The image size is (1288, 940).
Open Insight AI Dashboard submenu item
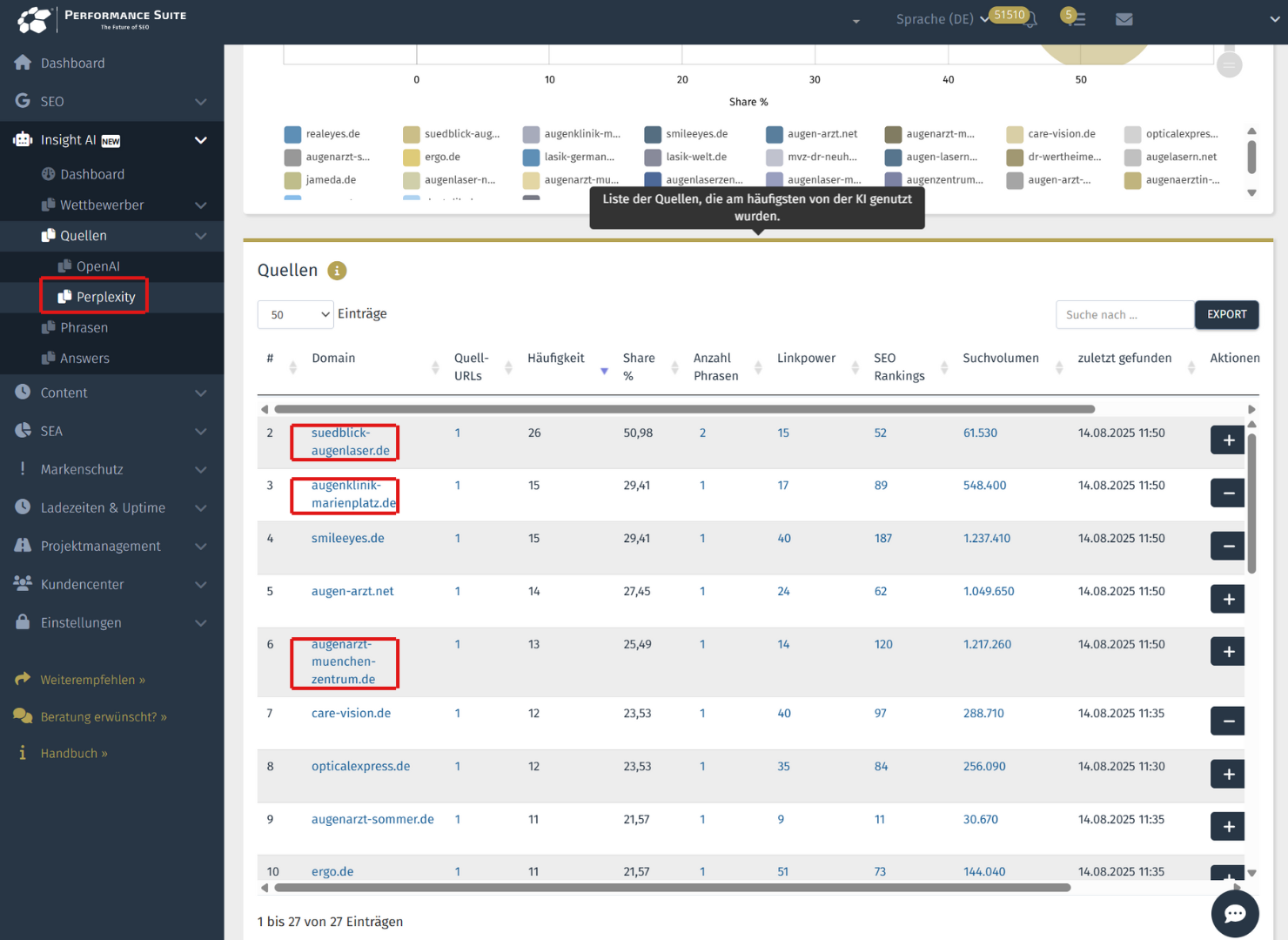(x=92, y=174)
